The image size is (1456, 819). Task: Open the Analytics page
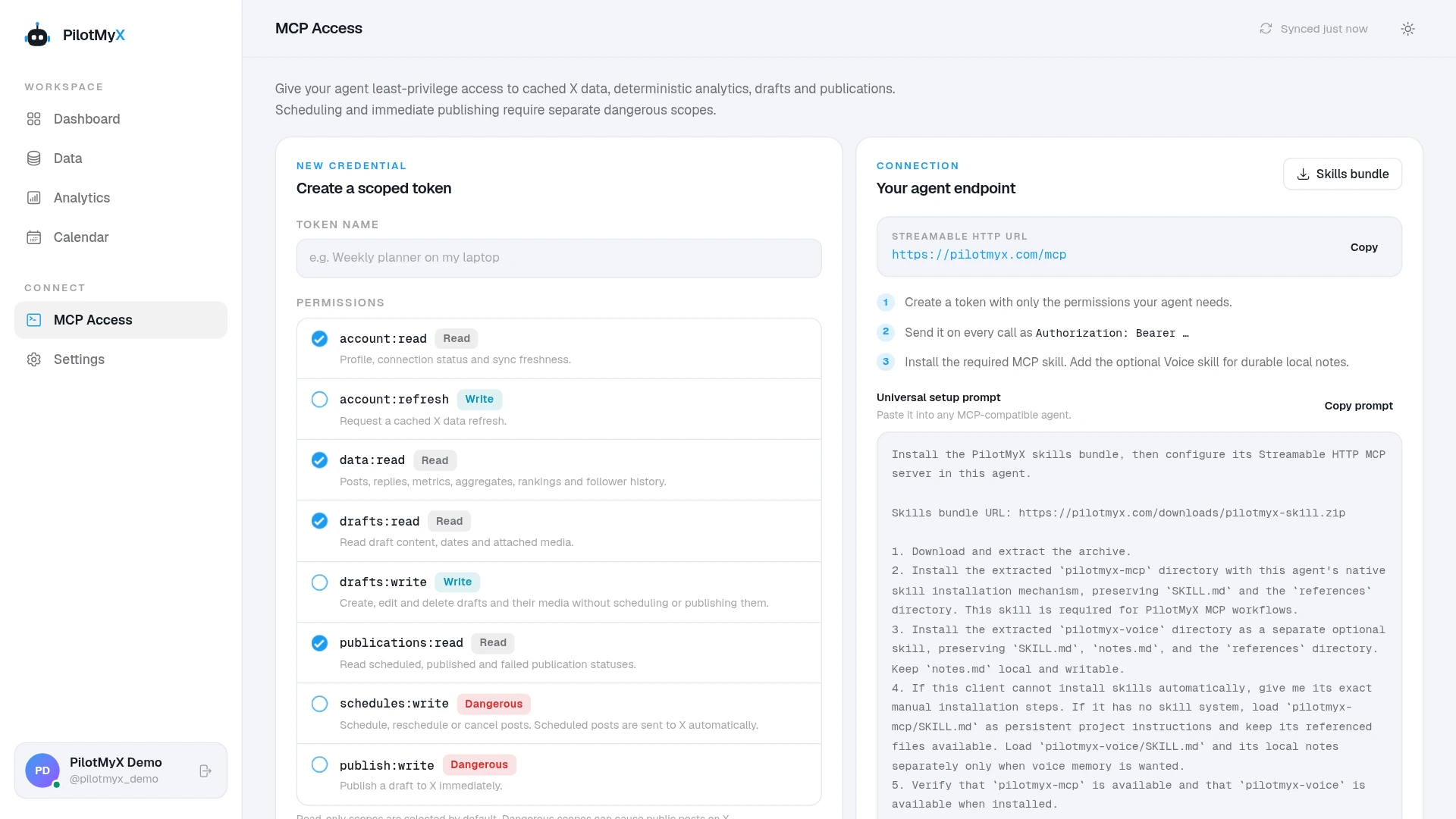coord(121,198)
